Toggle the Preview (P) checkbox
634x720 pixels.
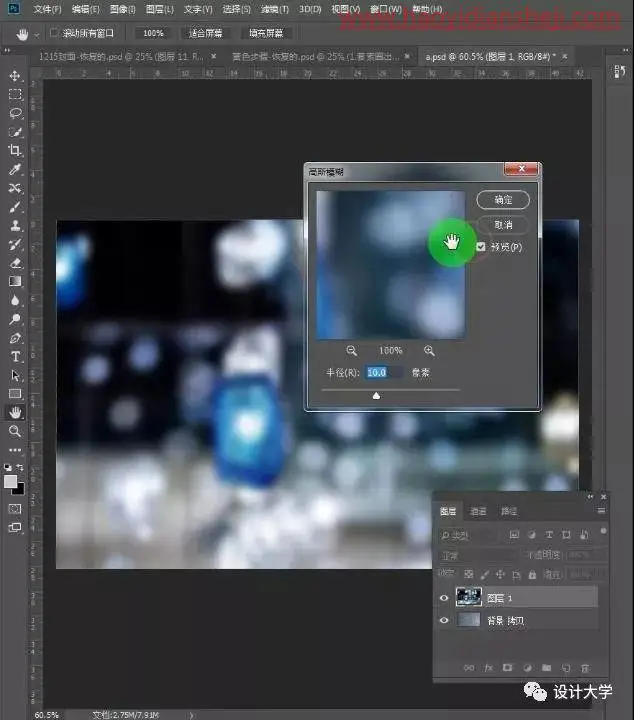pos(481,247)
